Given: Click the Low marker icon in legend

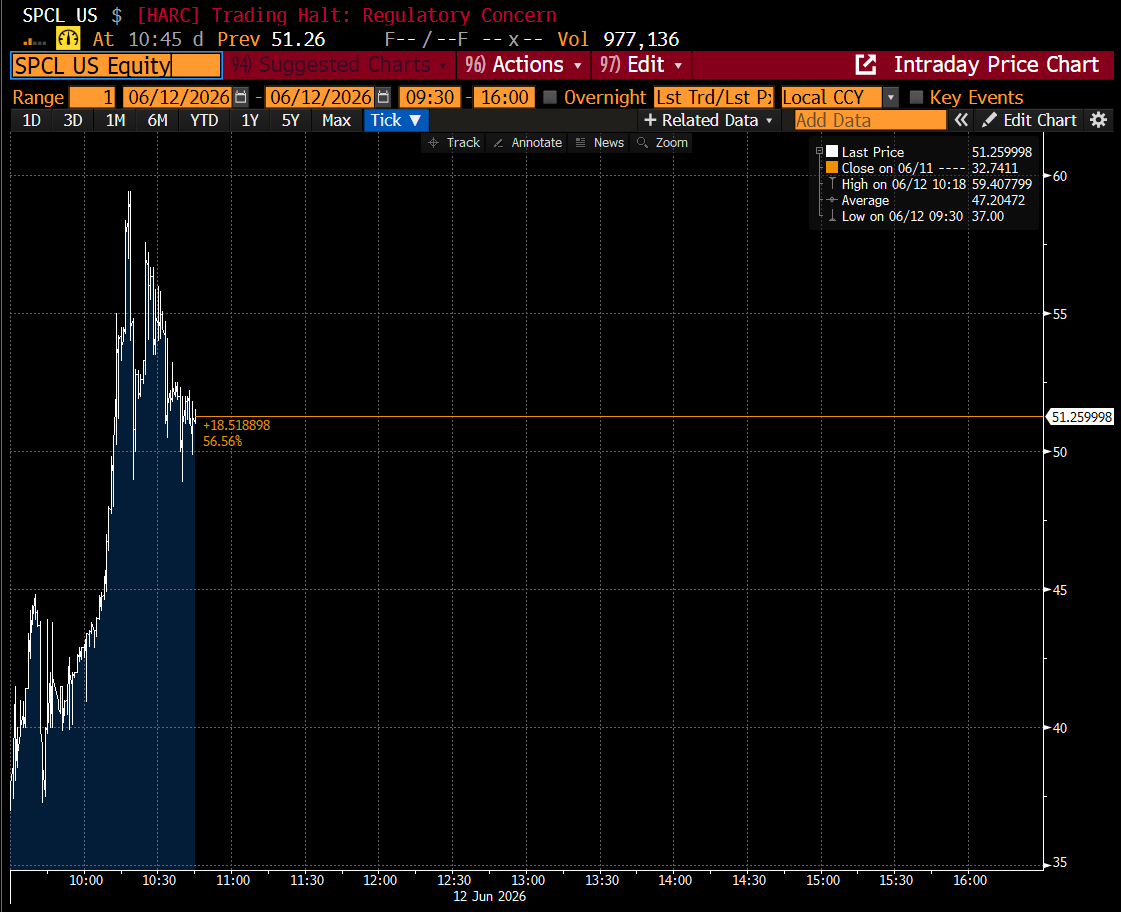Looking at the screenshot, I should (x=832, y=216).
